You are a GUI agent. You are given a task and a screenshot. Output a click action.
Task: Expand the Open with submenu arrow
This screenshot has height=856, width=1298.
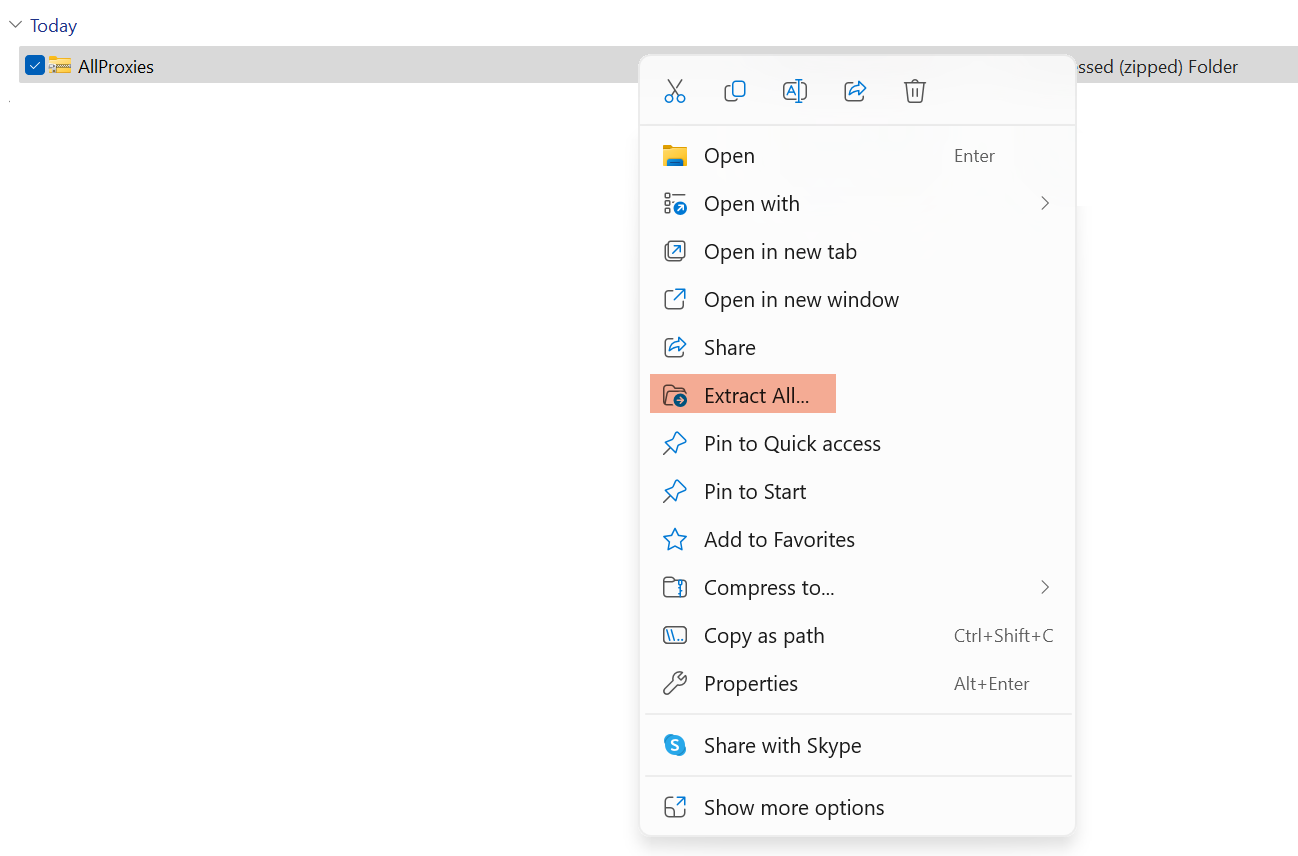pos(1045,204)
